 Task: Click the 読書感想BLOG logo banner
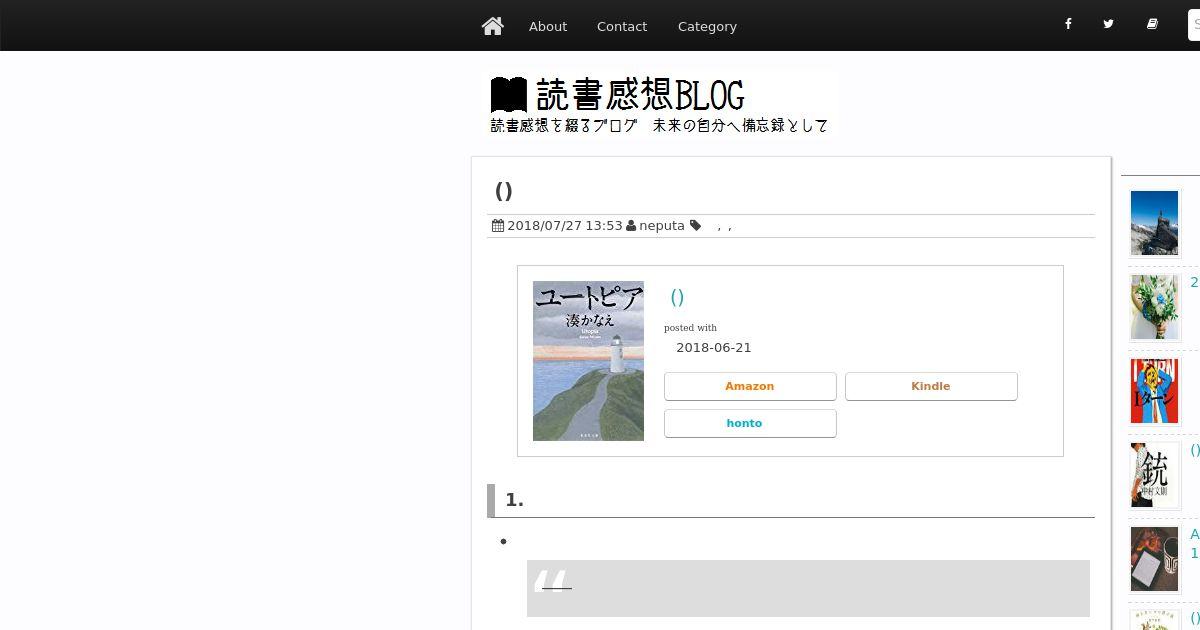point(660,104)
